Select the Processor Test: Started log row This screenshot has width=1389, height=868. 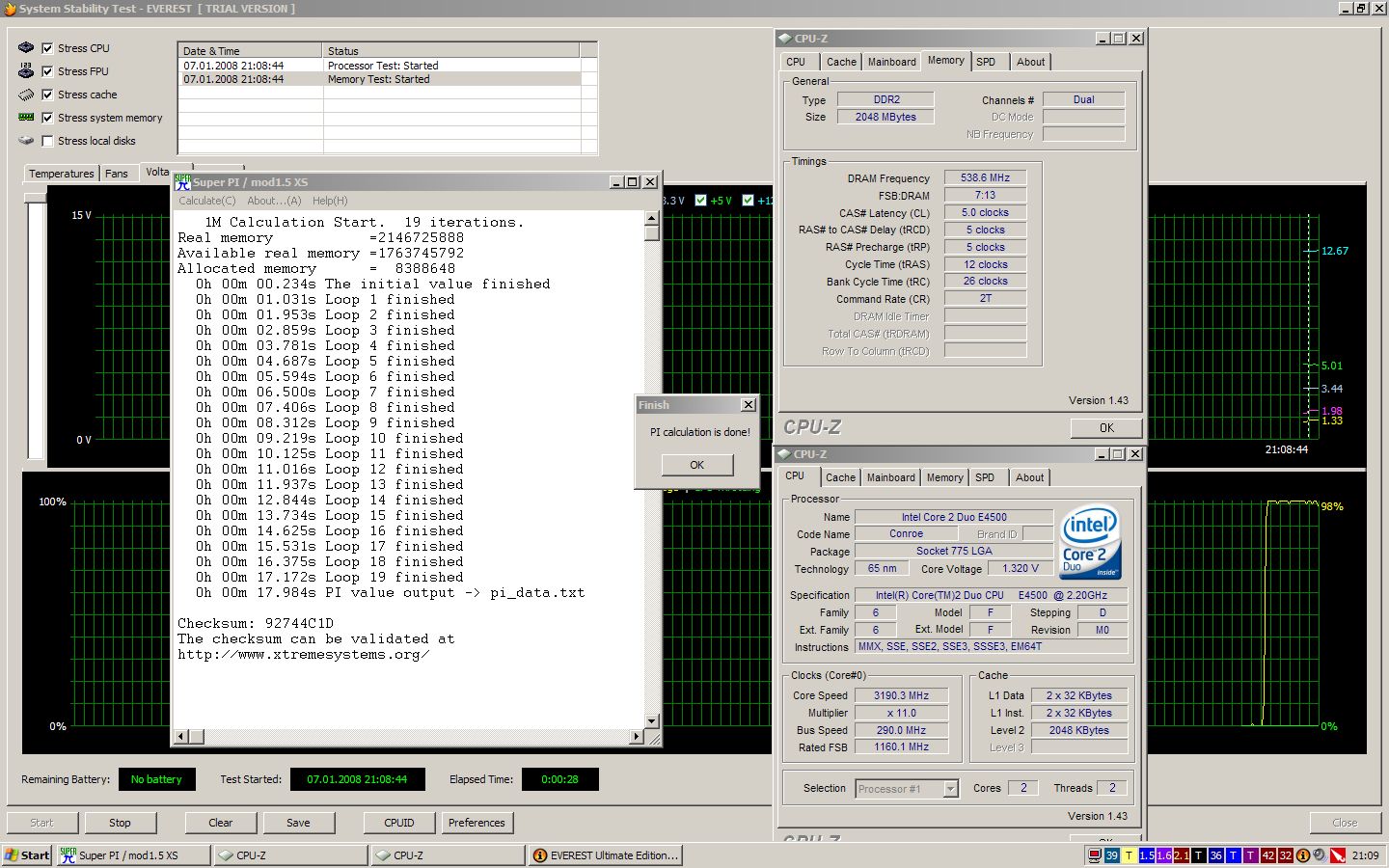point(381,66)
